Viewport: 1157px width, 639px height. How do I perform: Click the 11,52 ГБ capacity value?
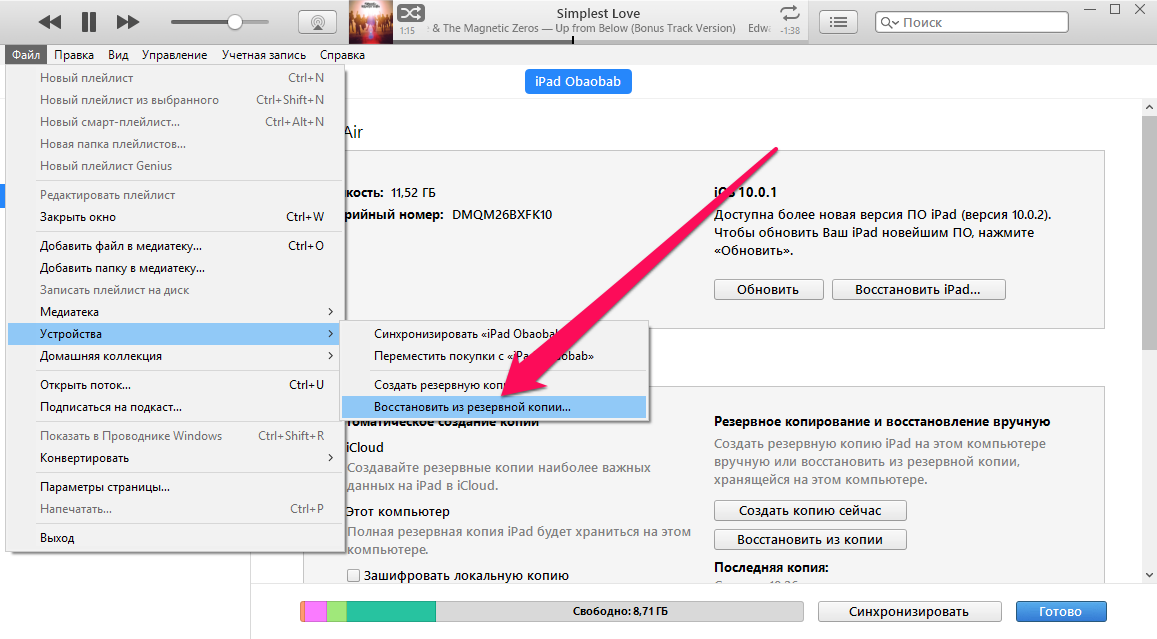pyautogui.click(x=413, y=193)
